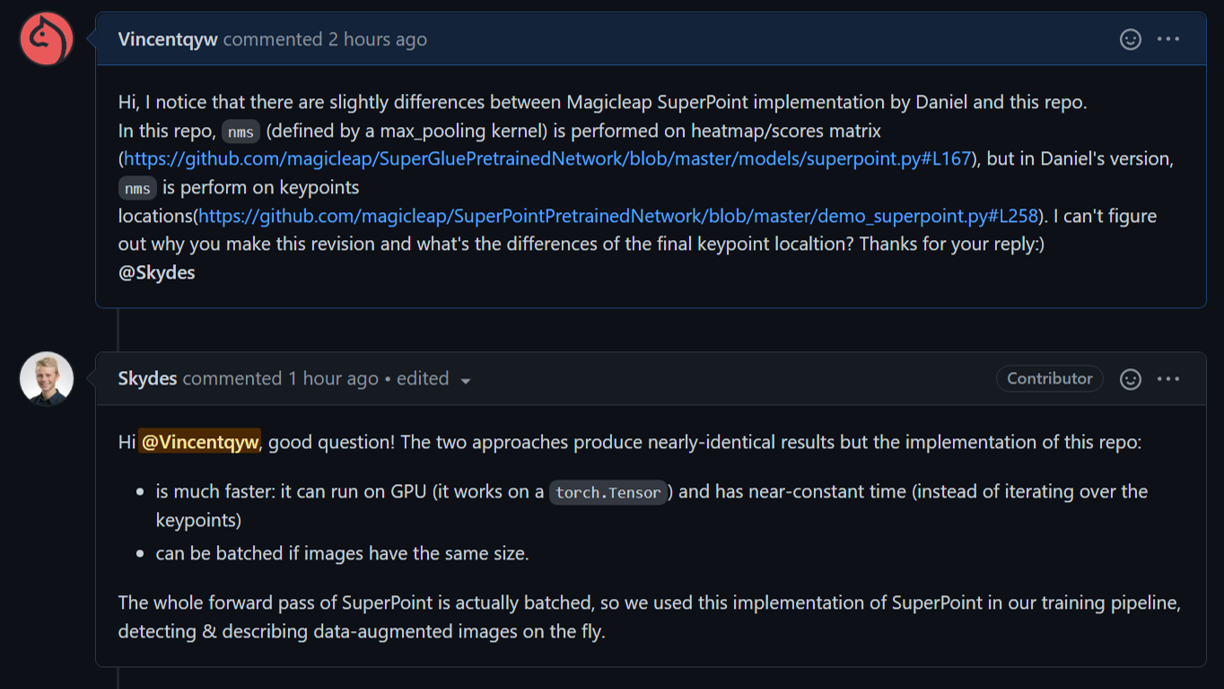Open three-dot options menu on Vincentqyw's comment
The width and height of the screenshot is (1224, 689).
(1168, 39)
